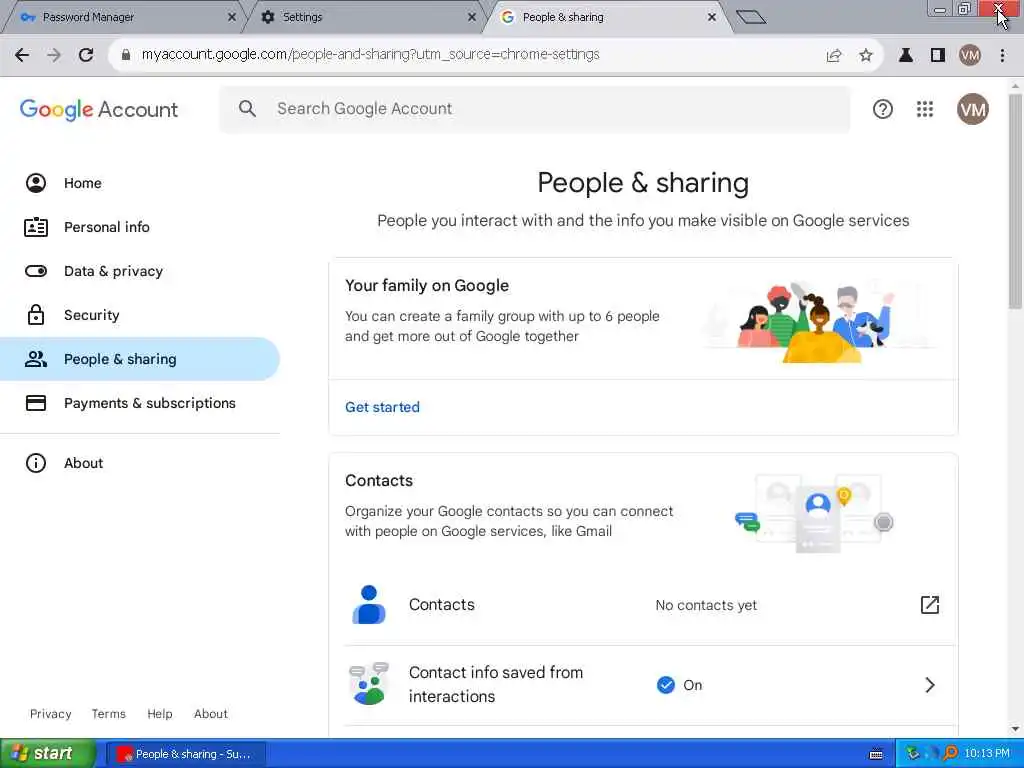Expand Contact info saved from interactions chevron
This screenshot has height=768, width=1024.
click(930, 685)
